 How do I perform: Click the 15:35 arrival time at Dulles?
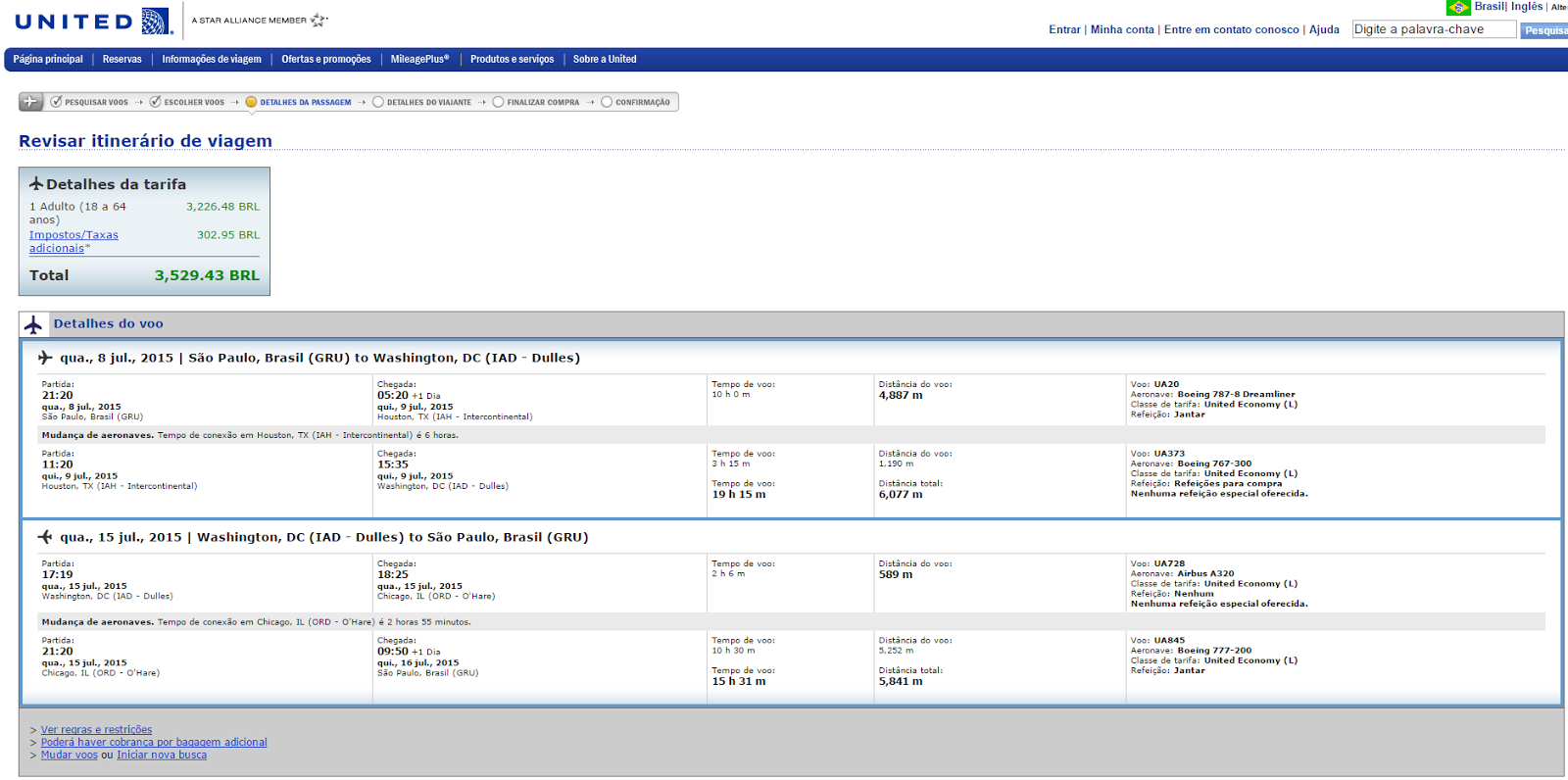pos(393,465)
